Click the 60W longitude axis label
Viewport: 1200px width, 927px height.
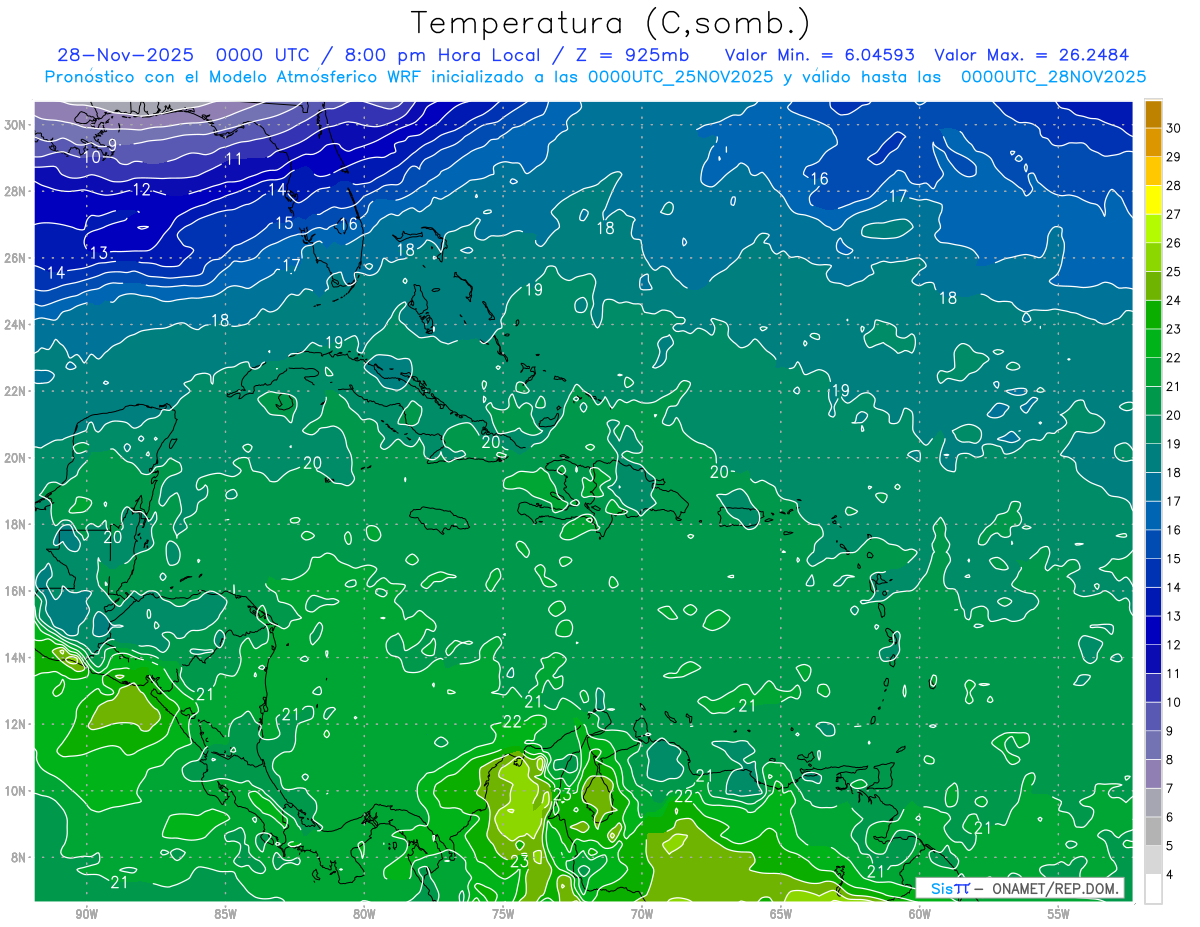tap(920, 914)
